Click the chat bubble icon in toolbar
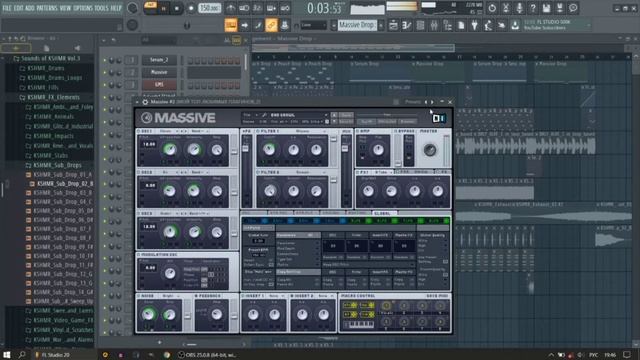 coord(573,8)
